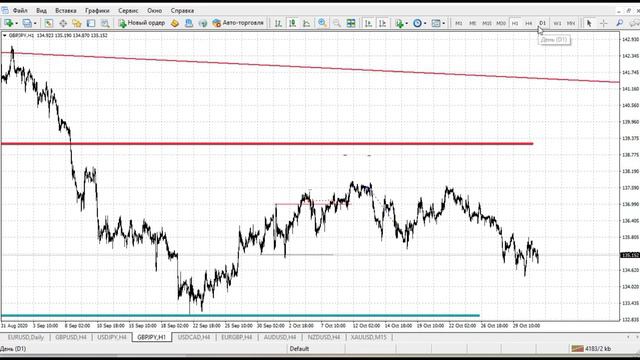Open the Terminal panel icon
This screenshot has width=640, height=360.
pyautogui.click(x=91, y=23)
